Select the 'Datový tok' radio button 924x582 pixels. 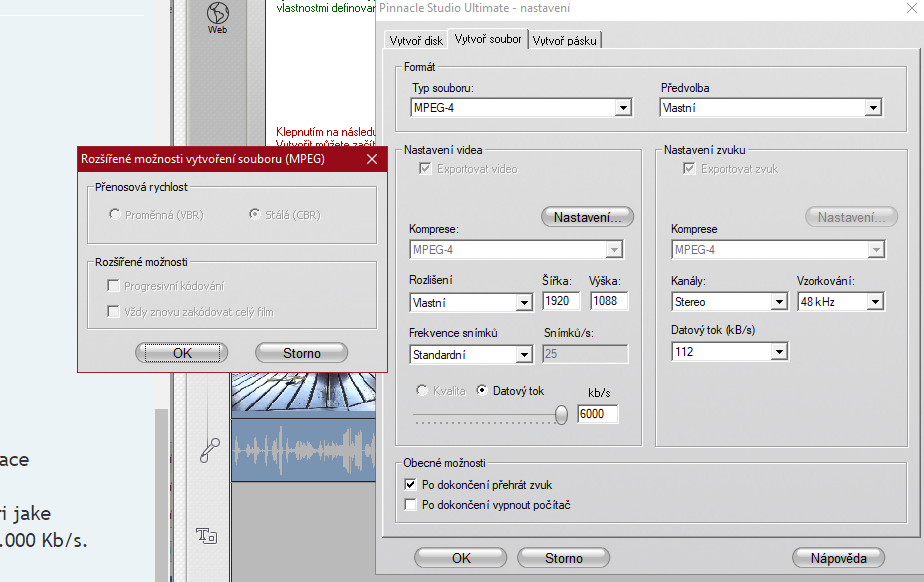482,391
